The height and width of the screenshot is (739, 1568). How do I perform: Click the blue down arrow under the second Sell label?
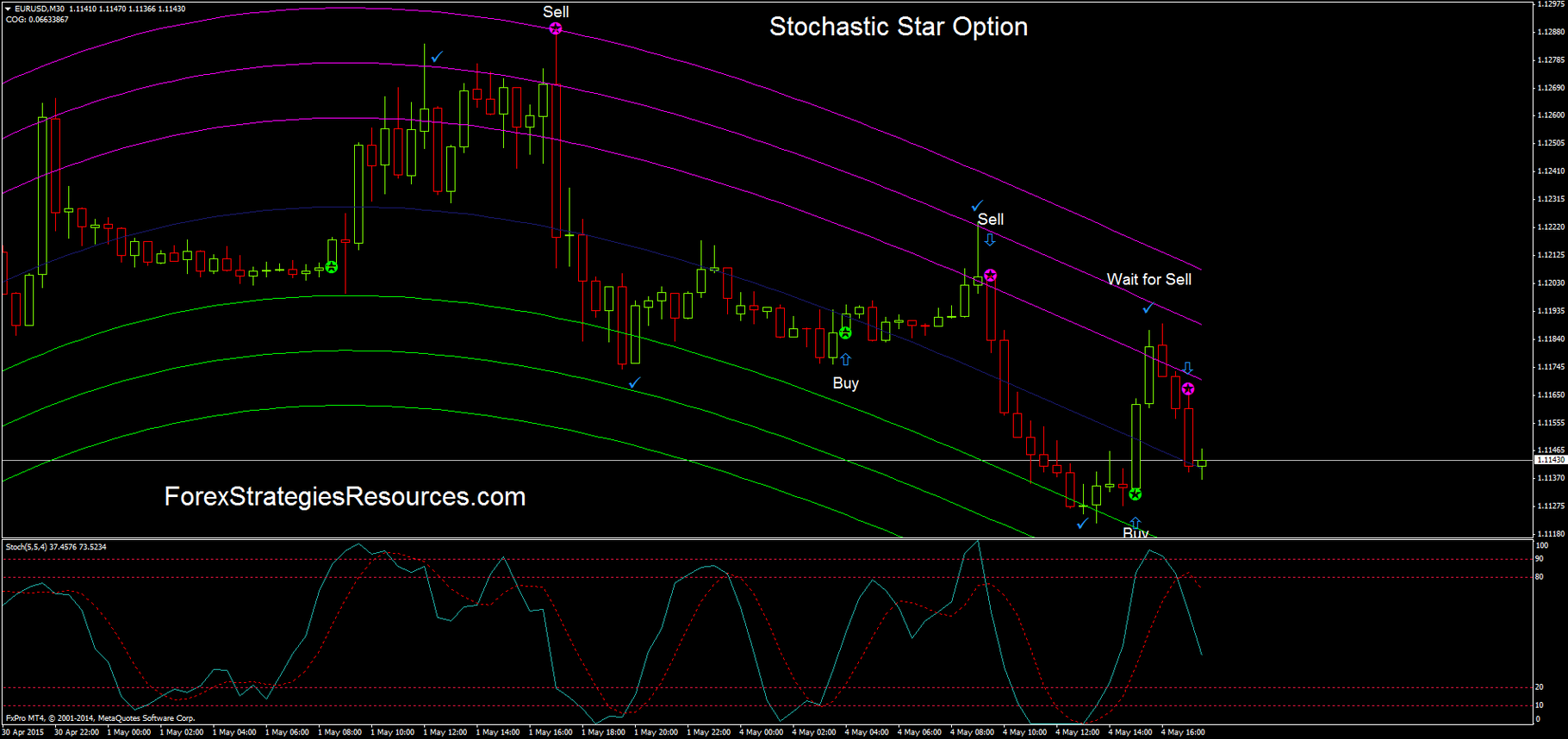pos(990,240)
